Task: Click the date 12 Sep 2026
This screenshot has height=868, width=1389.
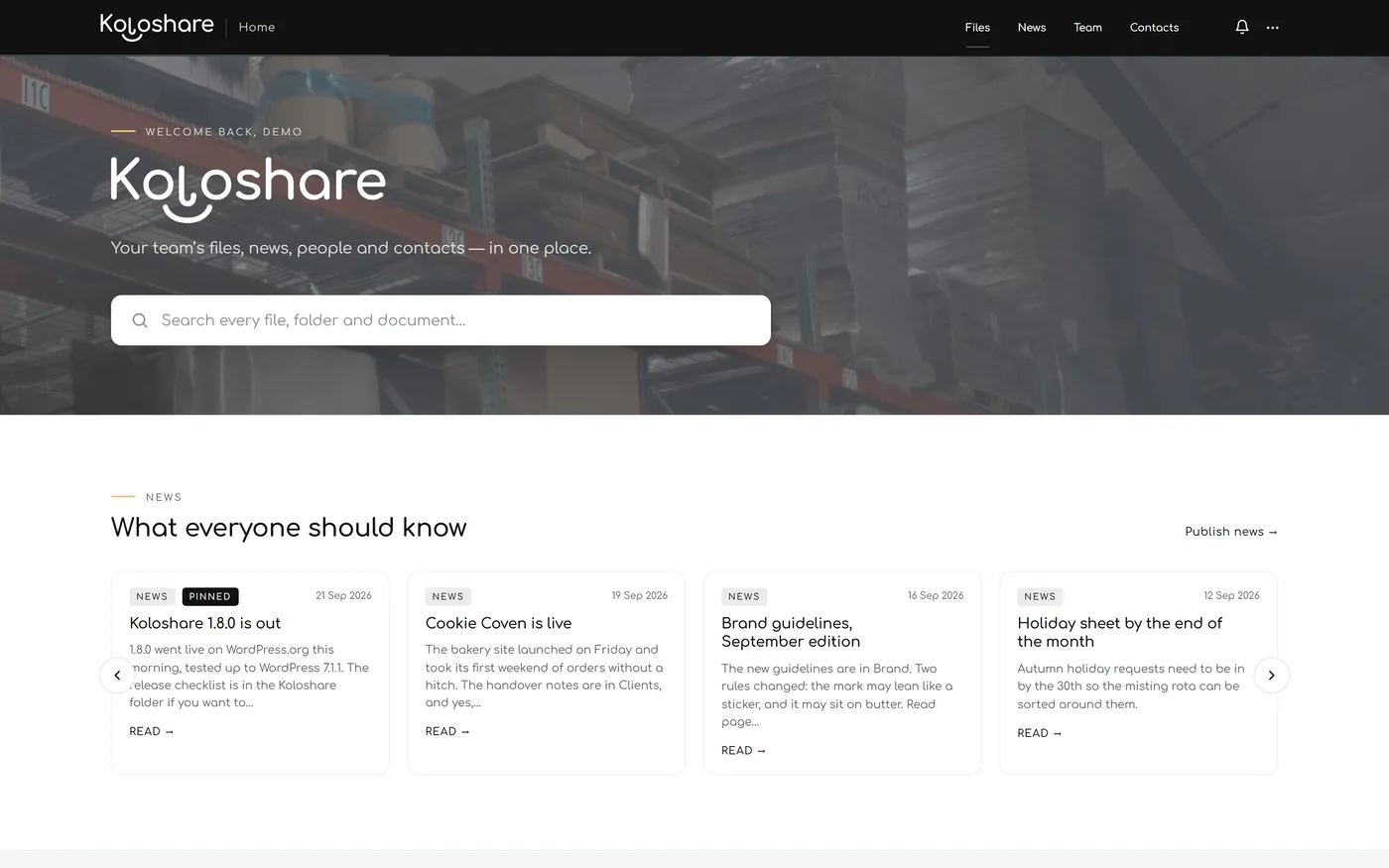Action: pos(1231,595)
